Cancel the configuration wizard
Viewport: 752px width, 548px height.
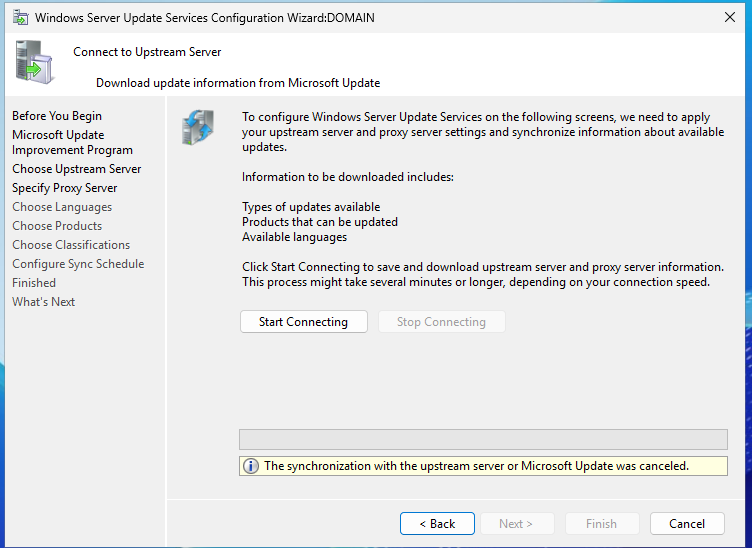(x=687, y=524)
